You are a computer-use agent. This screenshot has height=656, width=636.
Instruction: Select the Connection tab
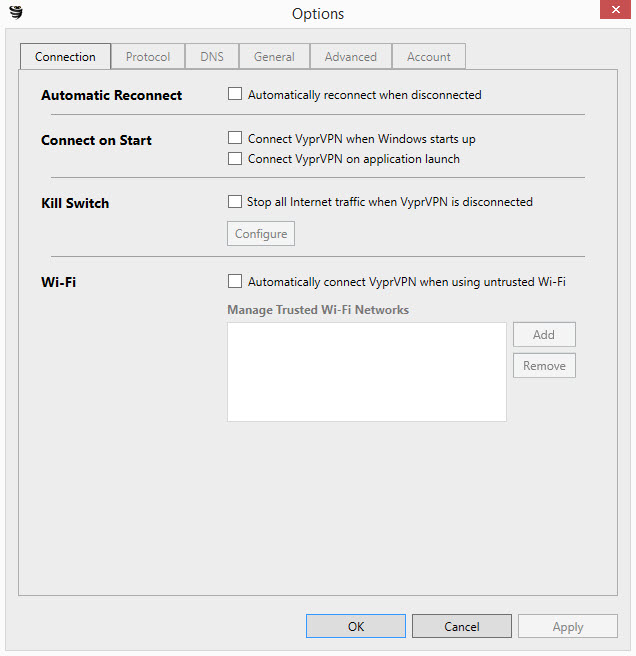click(x=65, y=56)
